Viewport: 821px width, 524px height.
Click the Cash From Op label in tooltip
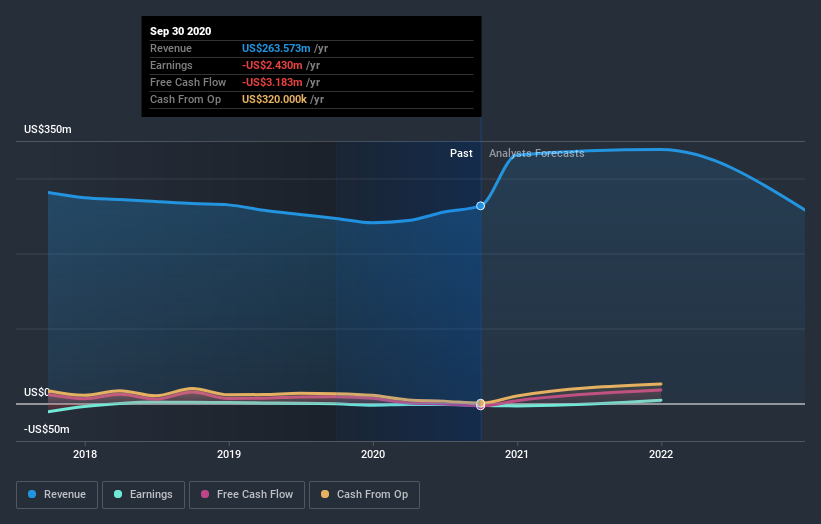point(185,99)
